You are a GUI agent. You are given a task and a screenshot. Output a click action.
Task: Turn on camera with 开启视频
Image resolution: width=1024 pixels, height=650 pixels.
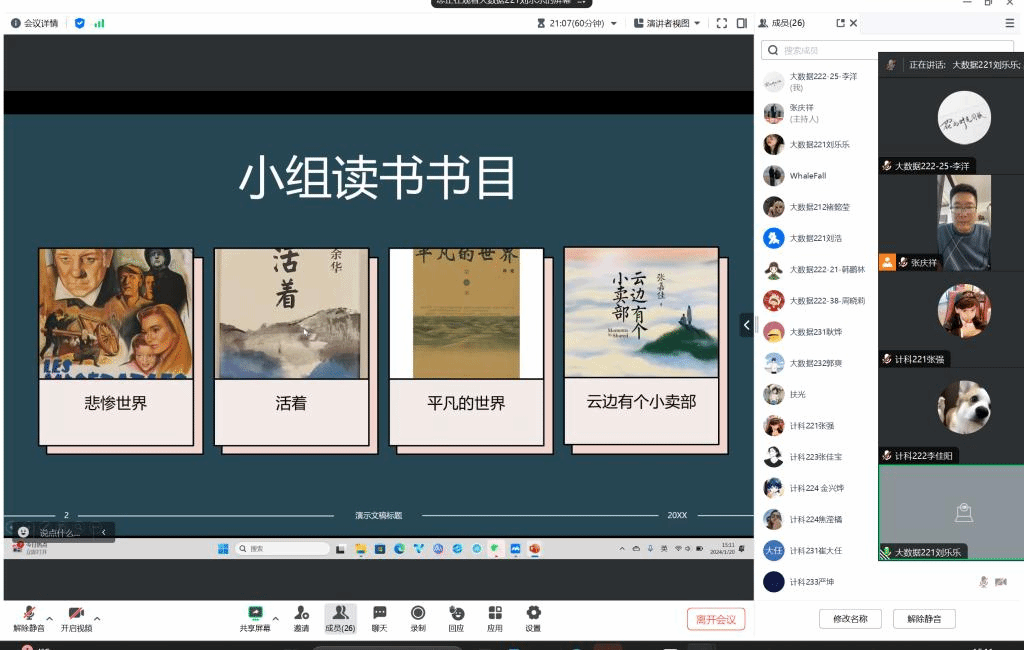point(76,613)
